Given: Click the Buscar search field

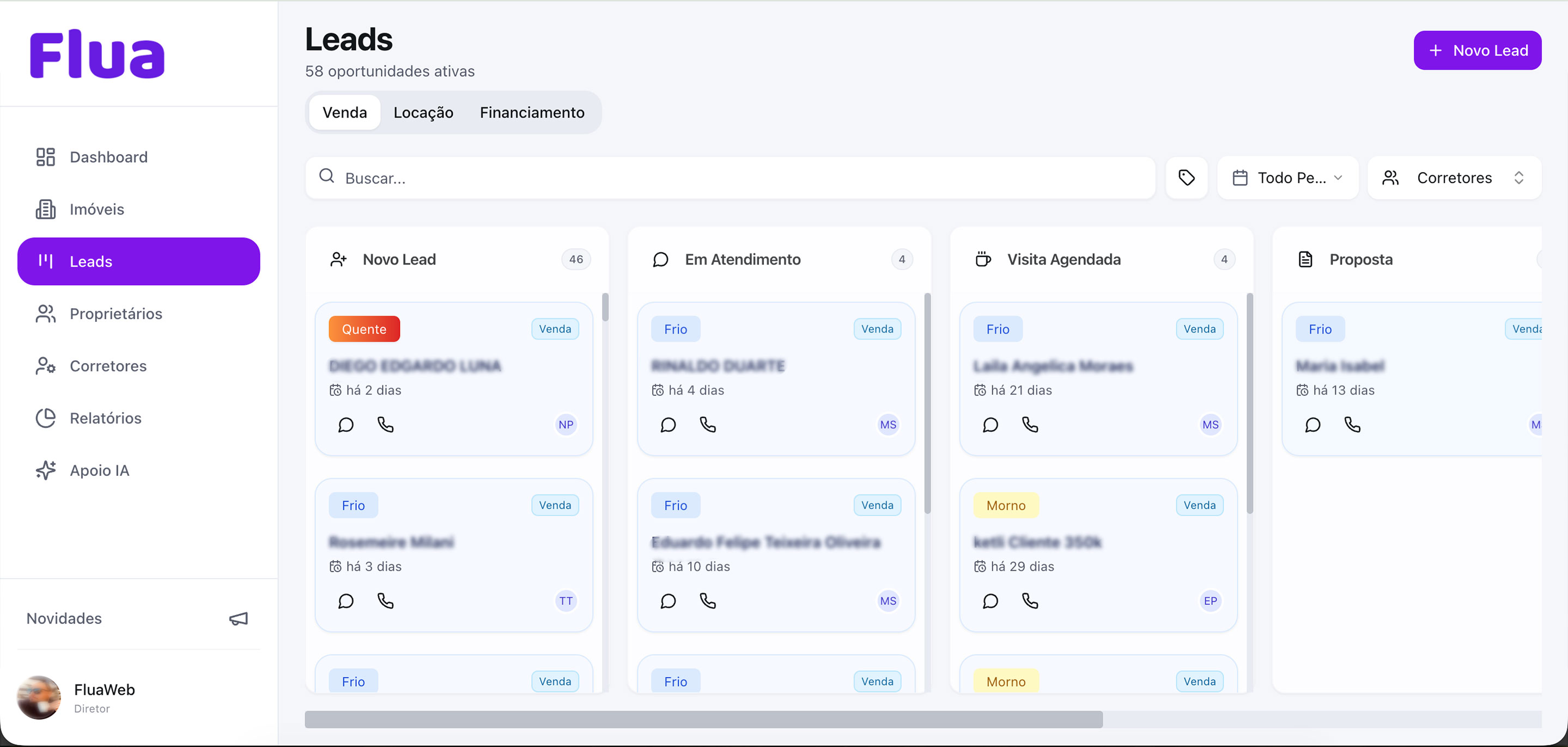Looking at the screenshot, I should (731, 177).
